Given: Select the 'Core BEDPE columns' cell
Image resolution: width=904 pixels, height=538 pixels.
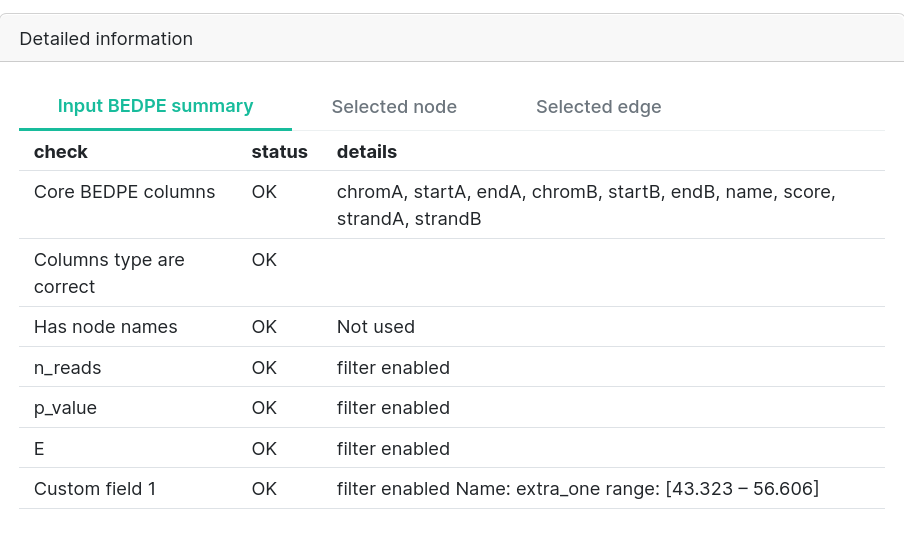Looking at the screenshot, I should point(125,191).
